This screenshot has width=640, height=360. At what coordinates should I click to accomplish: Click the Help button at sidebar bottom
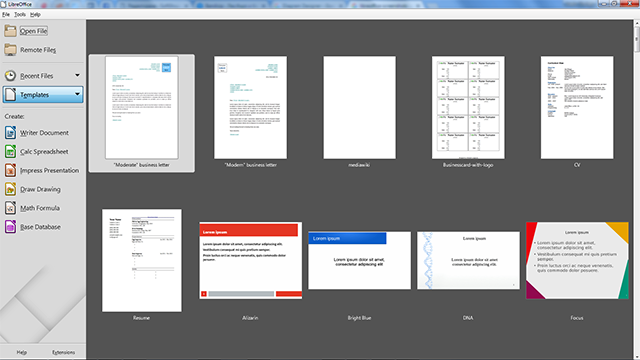22,352
